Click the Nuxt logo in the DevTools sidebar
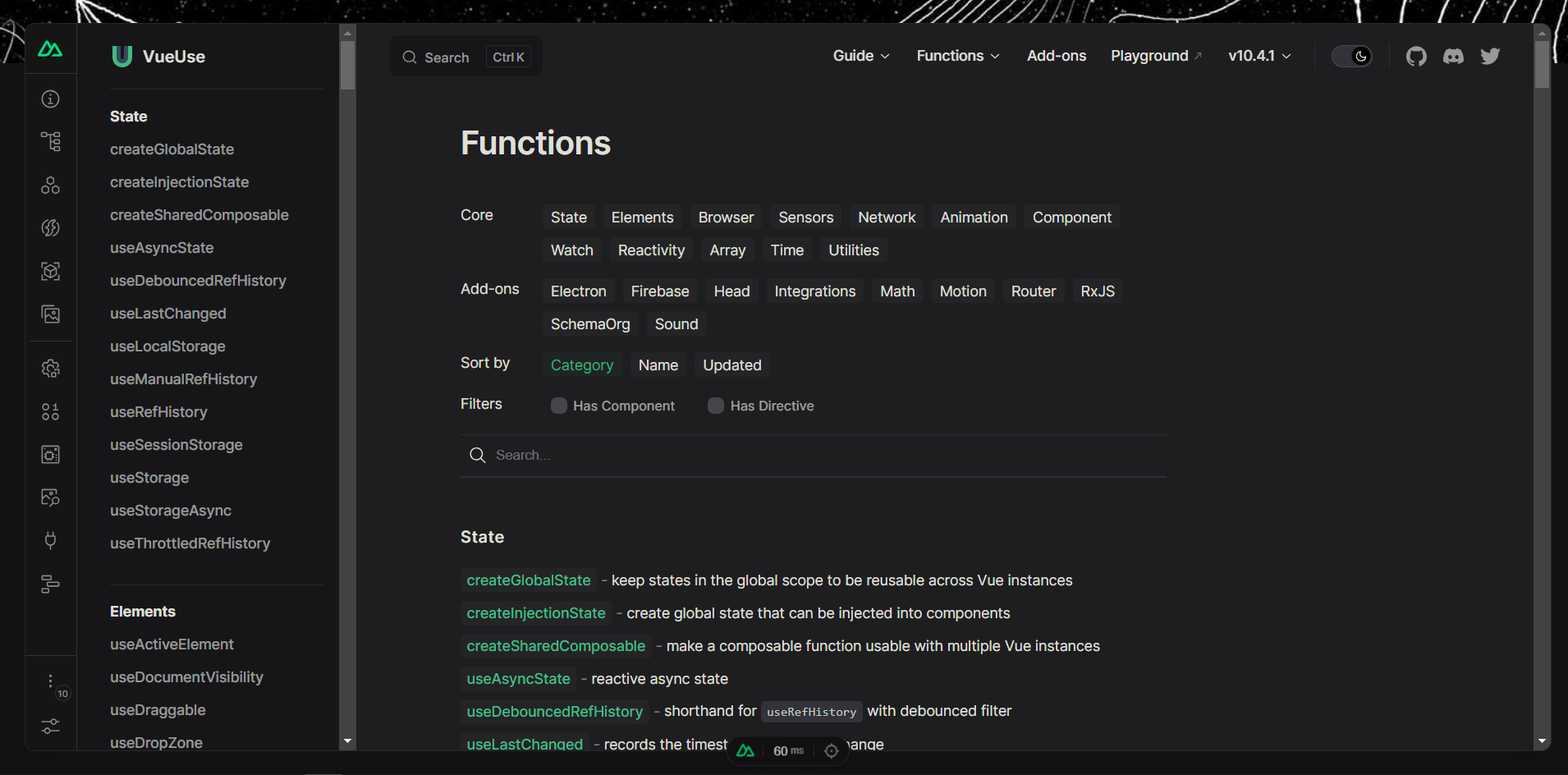This screenshot has height=775, width=1568. tap(50, 49)
